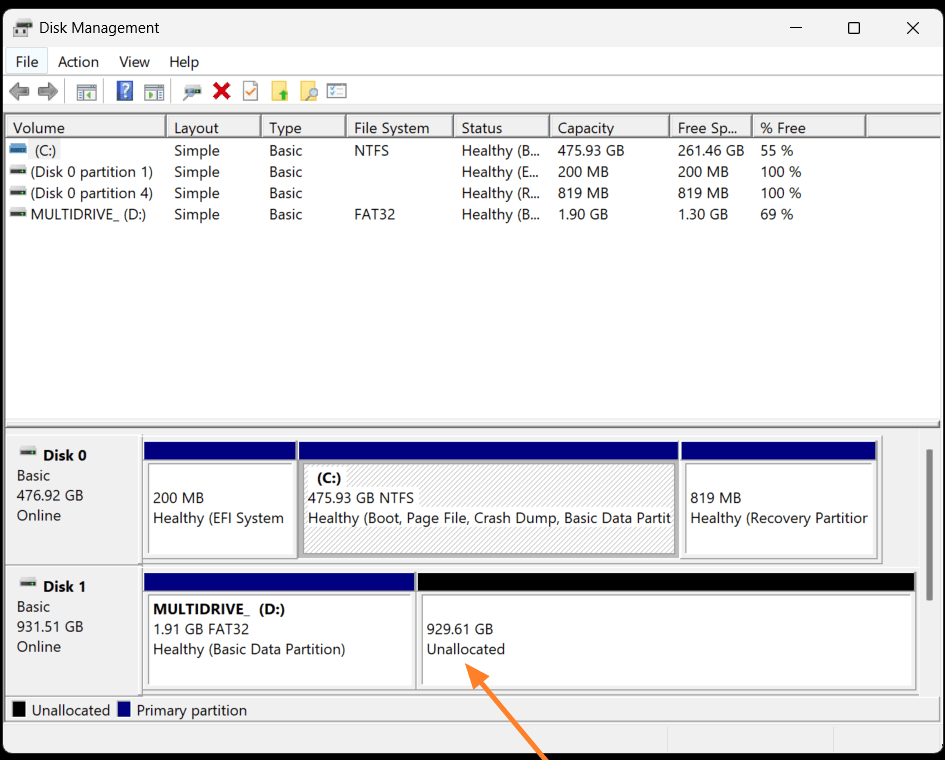Click the checkmark Properties toolbar icon
Screen dimensions: 945x760
click(250, 91)
